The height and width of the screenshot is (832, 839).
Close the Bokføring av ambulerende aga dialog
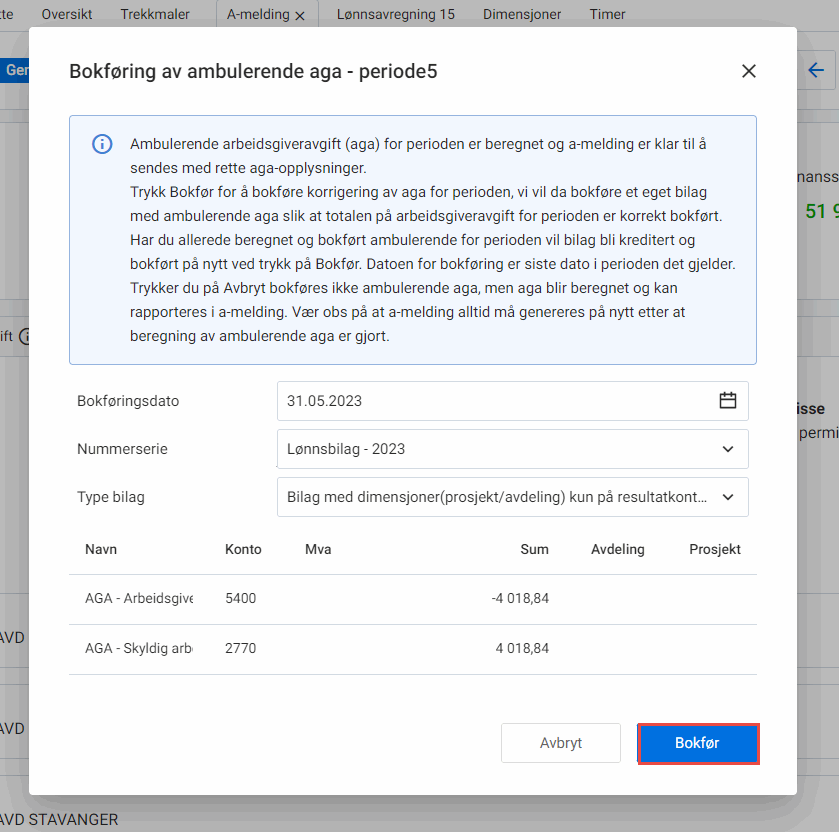748,71
